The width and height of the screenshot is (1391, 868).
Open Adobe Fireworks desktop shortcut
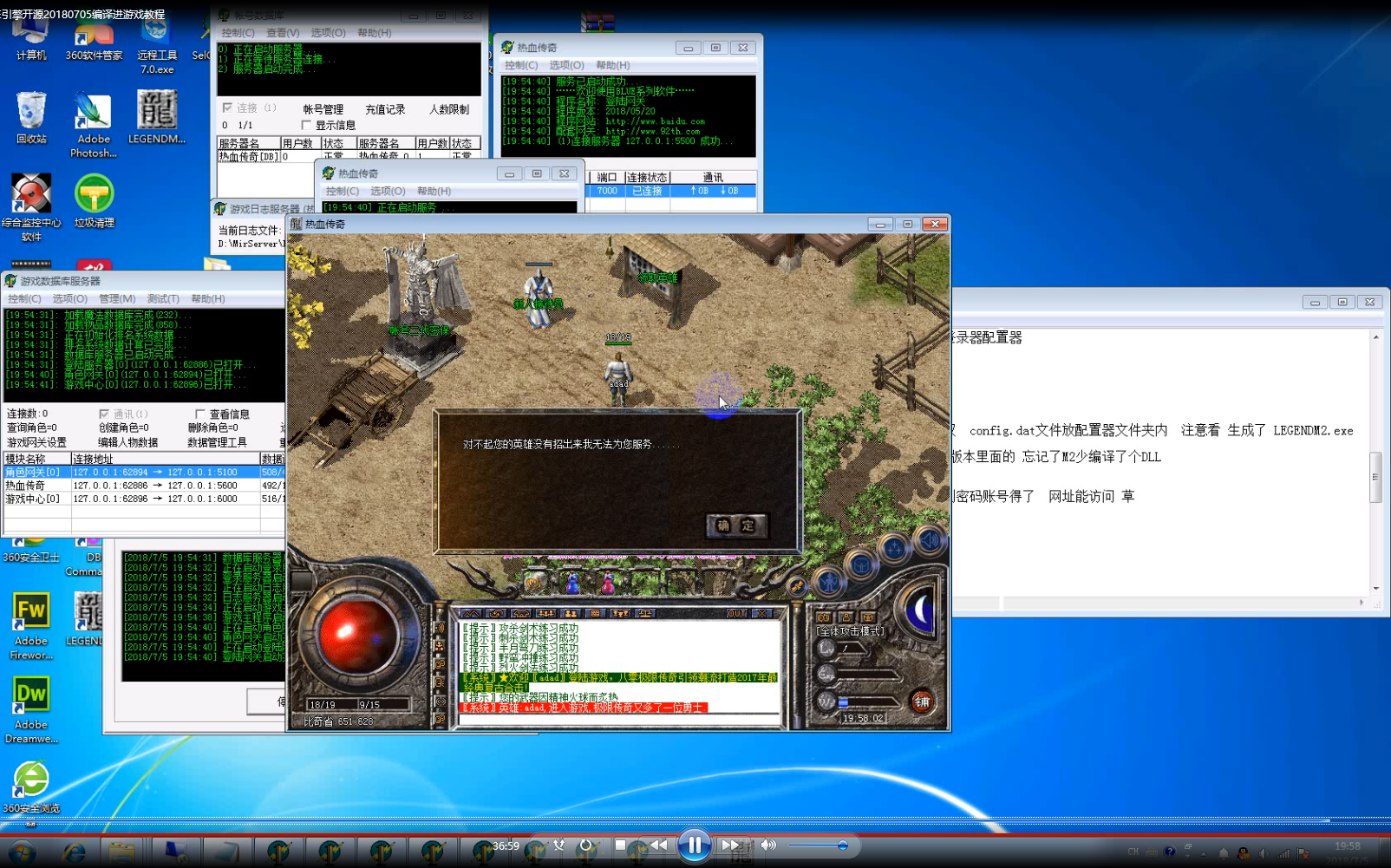tap(31, 626)
